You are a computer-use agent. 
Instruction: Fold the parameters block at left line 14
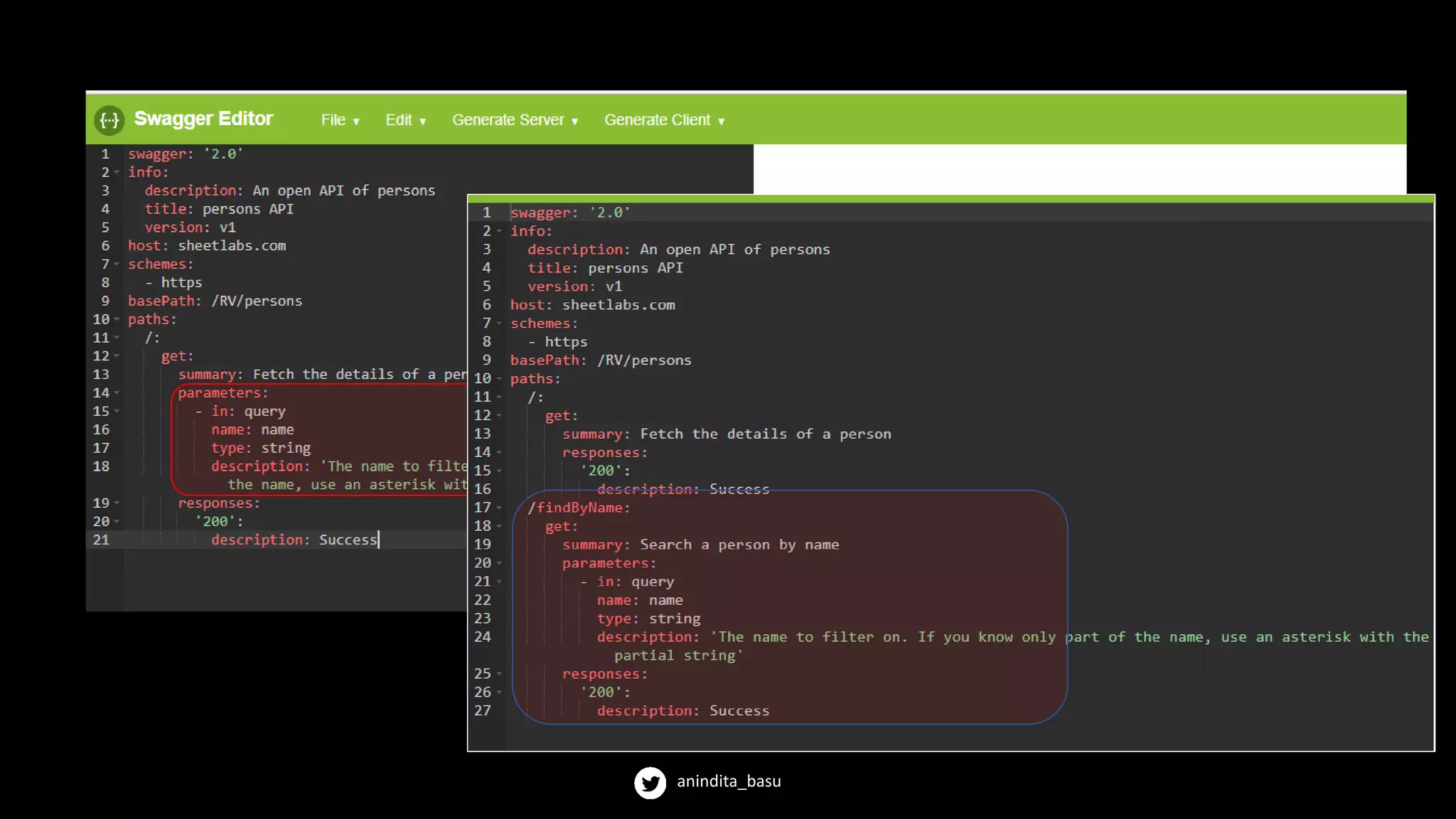point(117,392)
